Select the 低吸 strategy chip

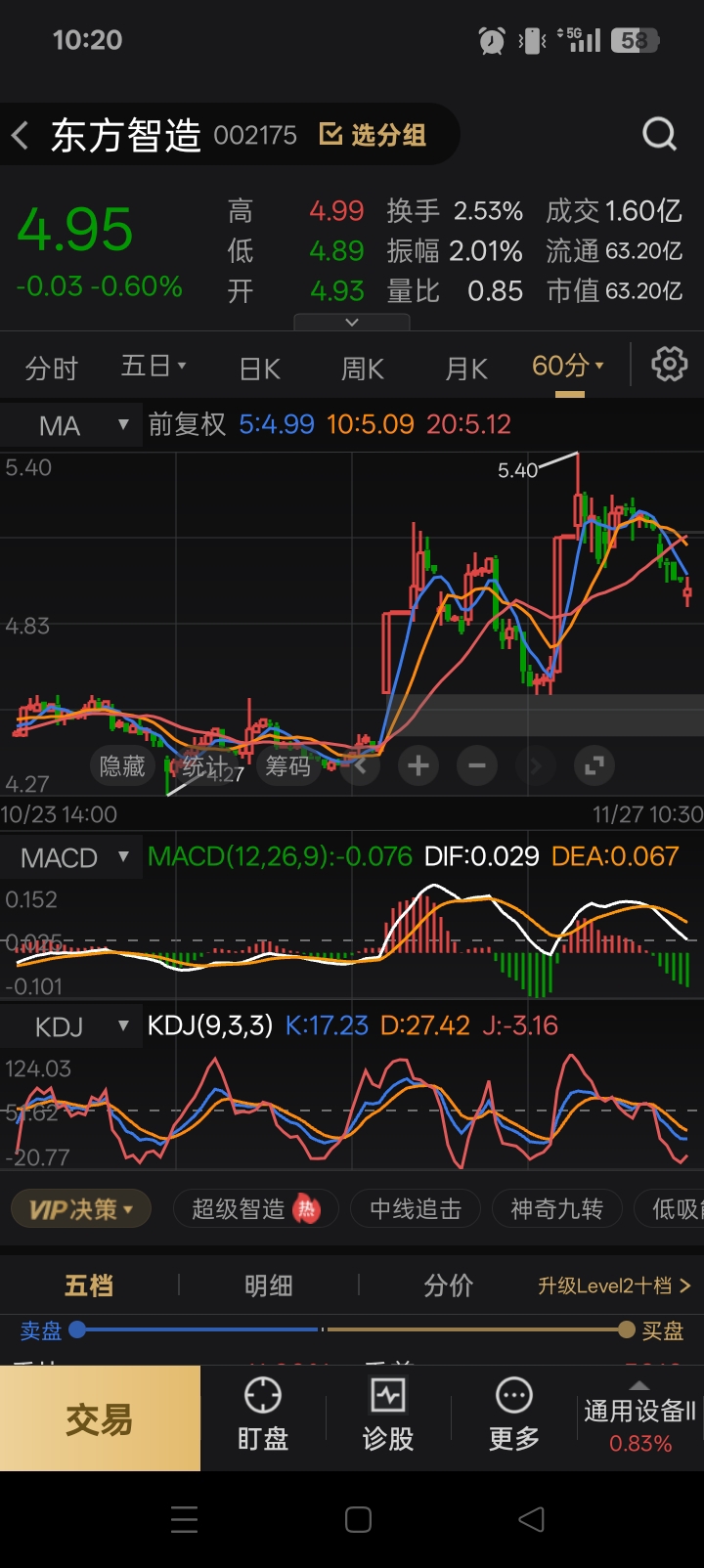pos(670,1209)
